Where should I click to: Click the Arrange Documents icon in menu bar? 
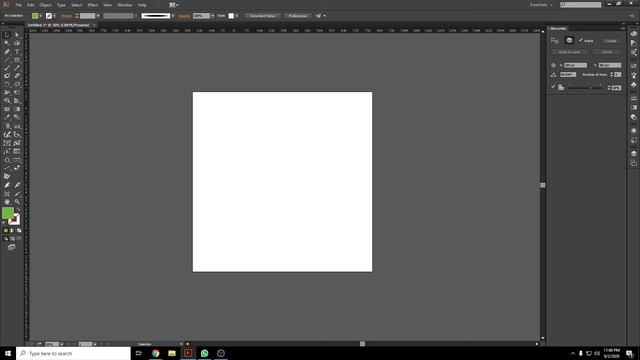pyautogui.click(x=173, y=5)
